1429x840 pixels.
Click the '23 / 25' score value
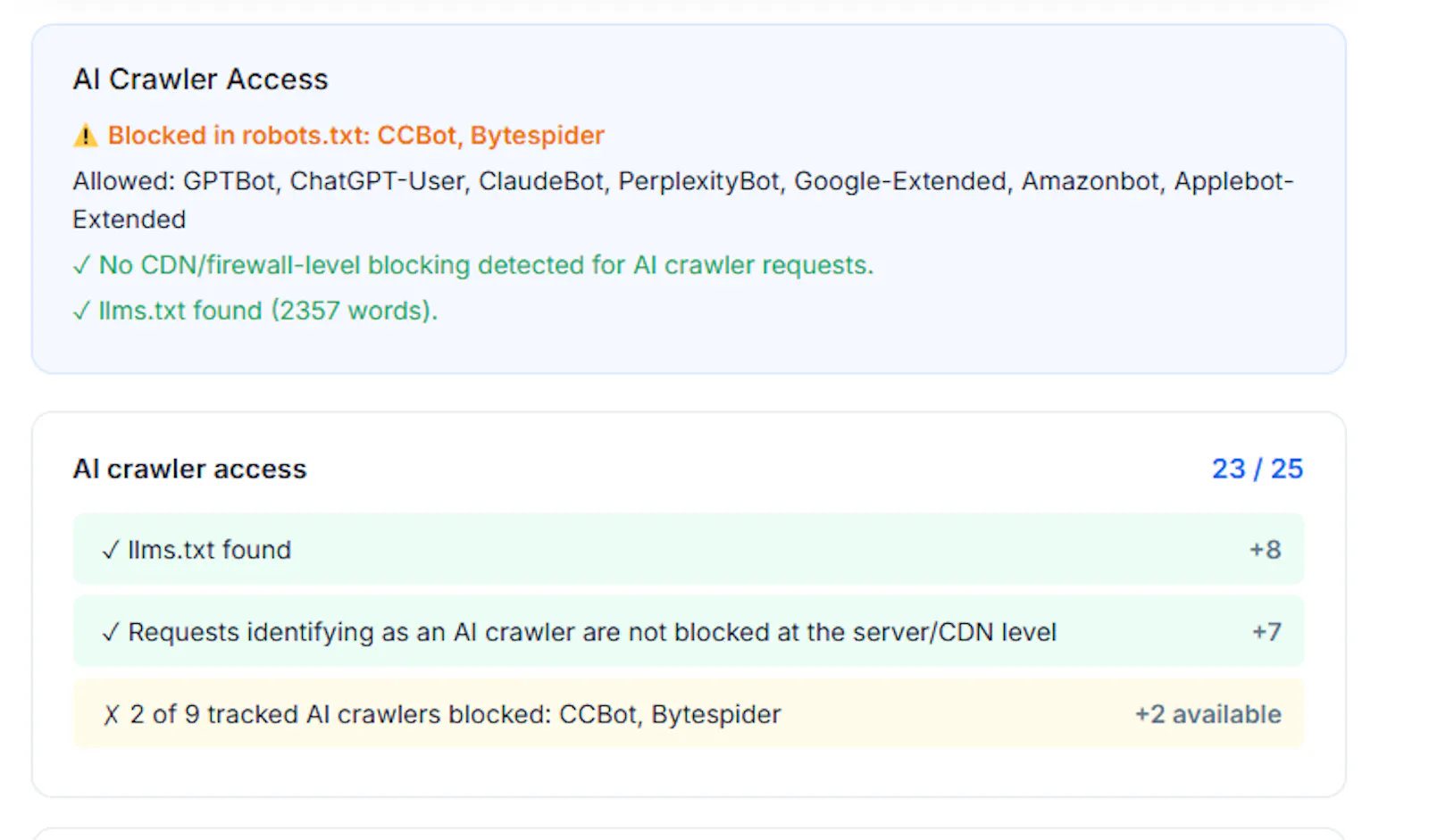pyautogui.click(x=1258, y=469)
